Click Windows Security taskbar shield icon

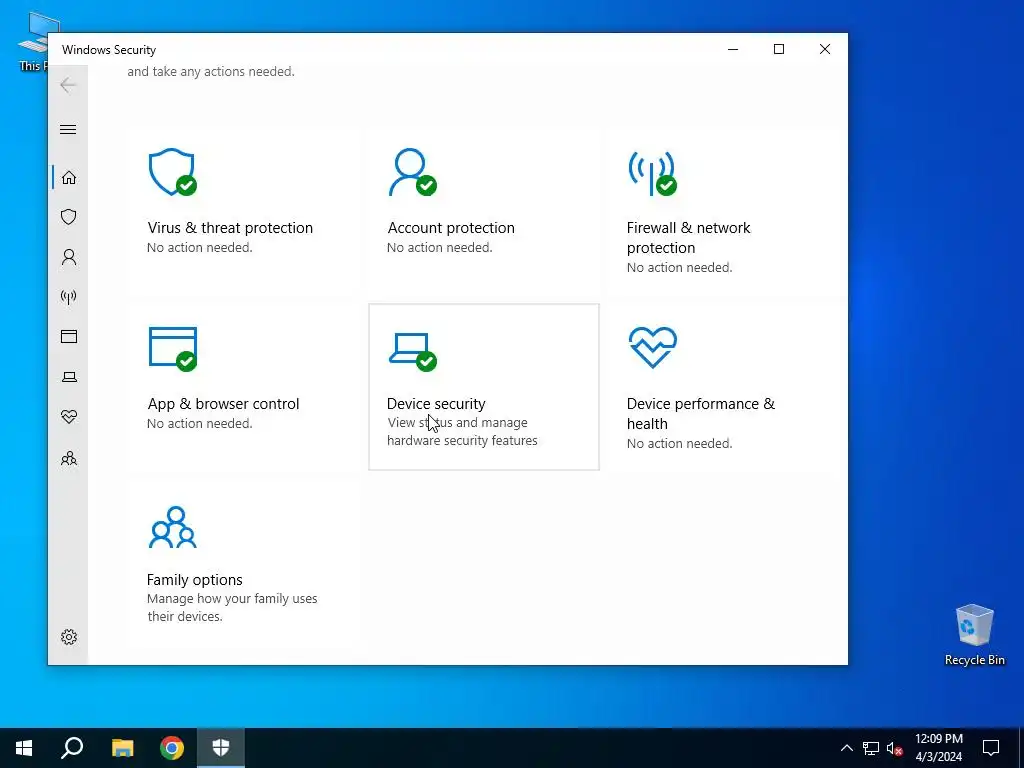221,748
